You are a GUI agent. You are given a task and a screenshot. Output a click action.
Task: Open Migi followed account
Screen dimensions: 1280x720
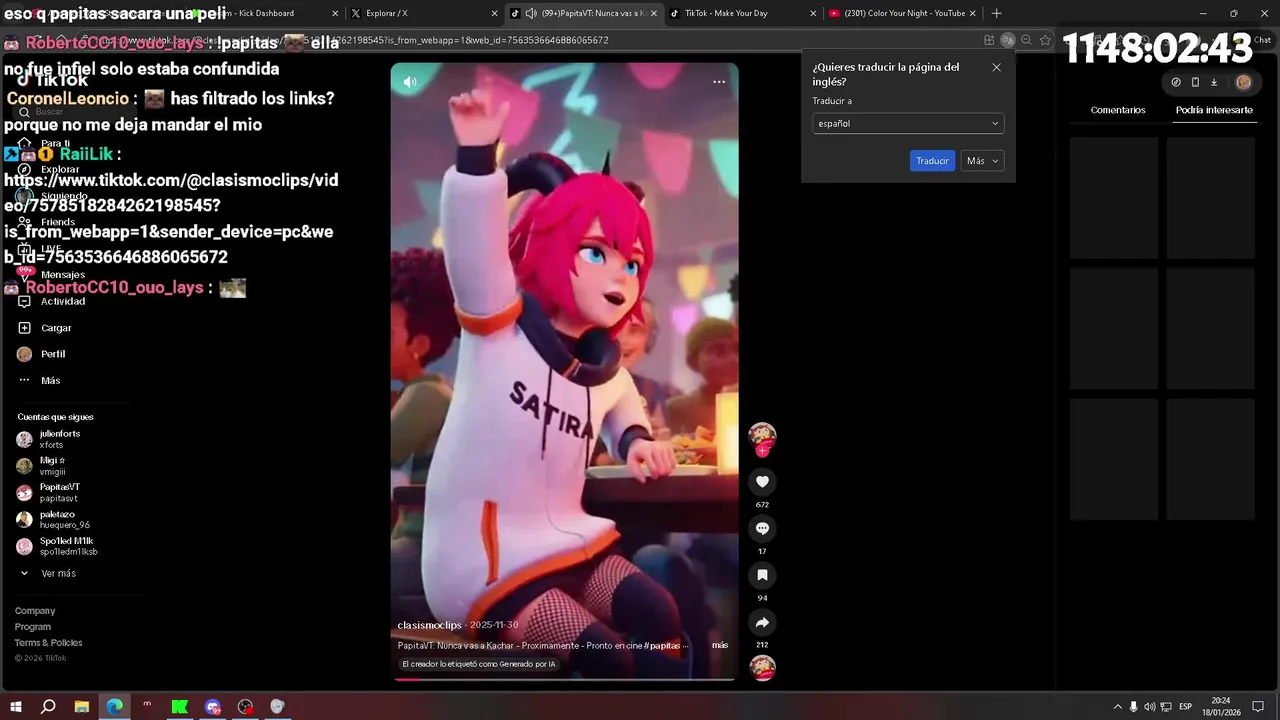(x=52, y=466)
